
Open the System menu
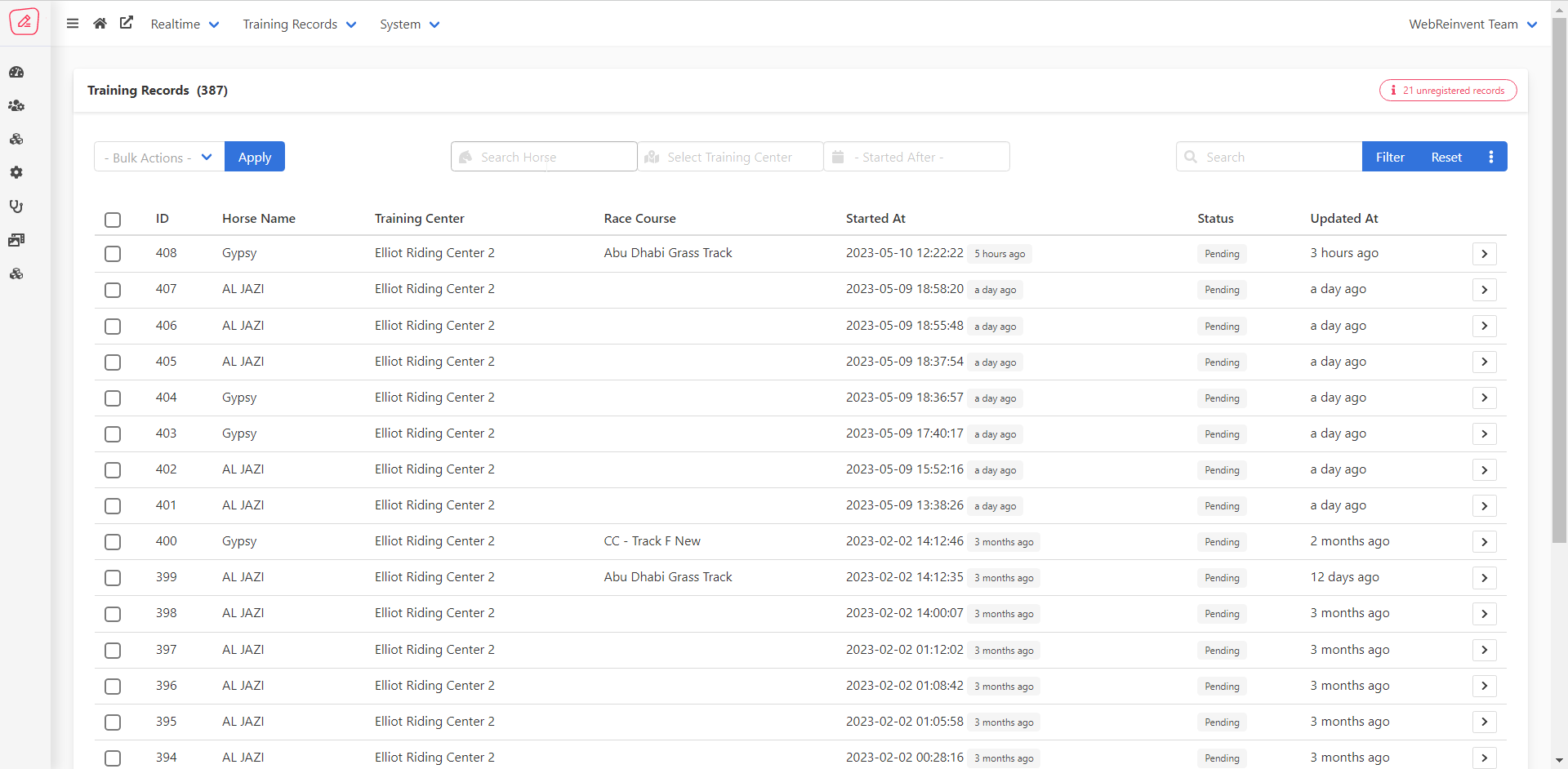pos(409,24)
